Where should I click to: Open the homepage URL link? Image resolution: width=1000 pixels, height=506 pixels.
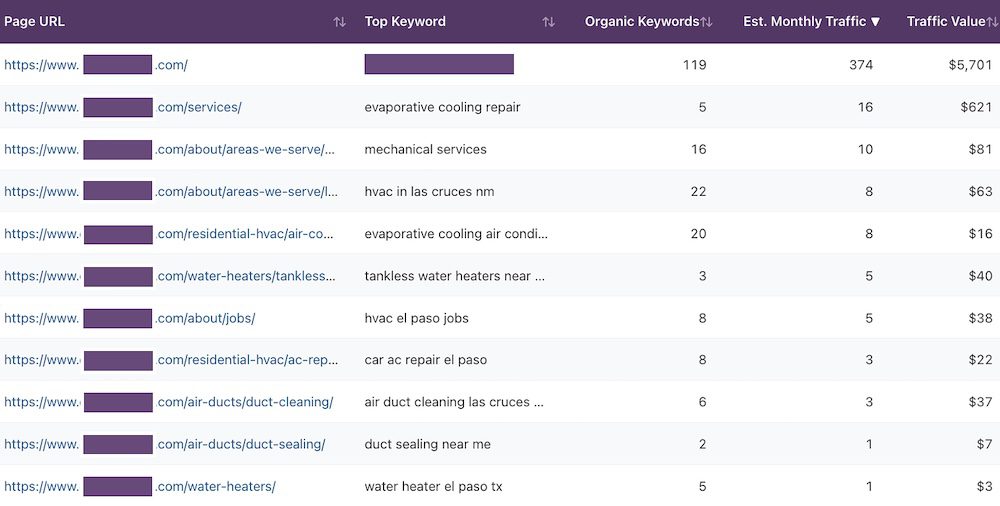tap(171, 65)
